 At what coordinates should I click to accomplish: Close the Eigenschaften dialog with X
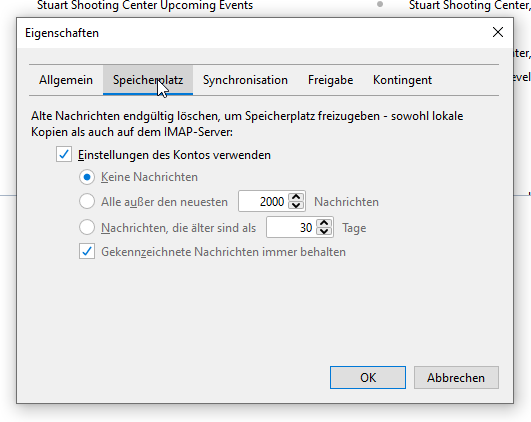[x=498, y=33]
